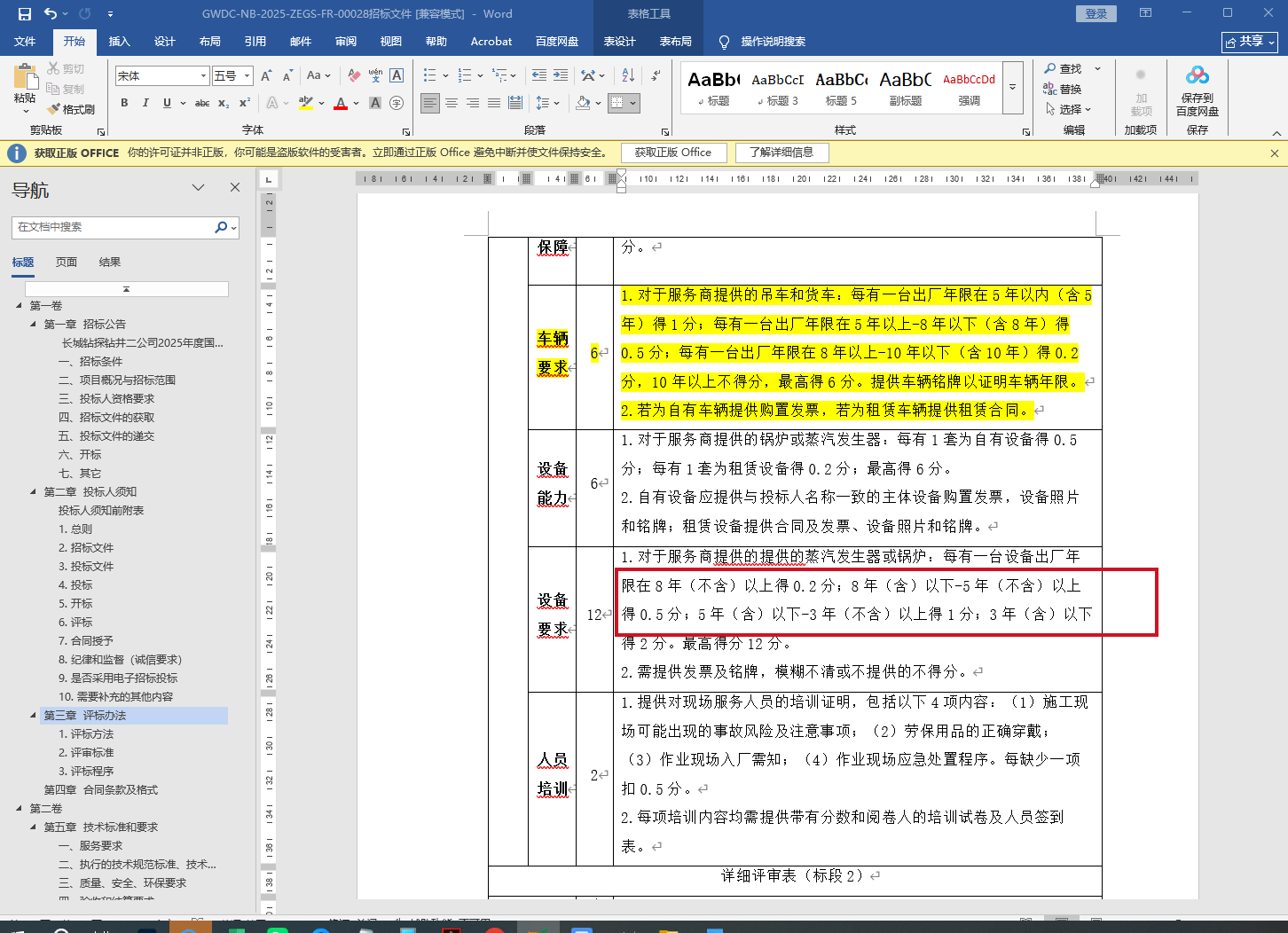Screen dimensions: 1288x933
Task: Show or hide paragraph marks
Action: click(x=656, y=76)
